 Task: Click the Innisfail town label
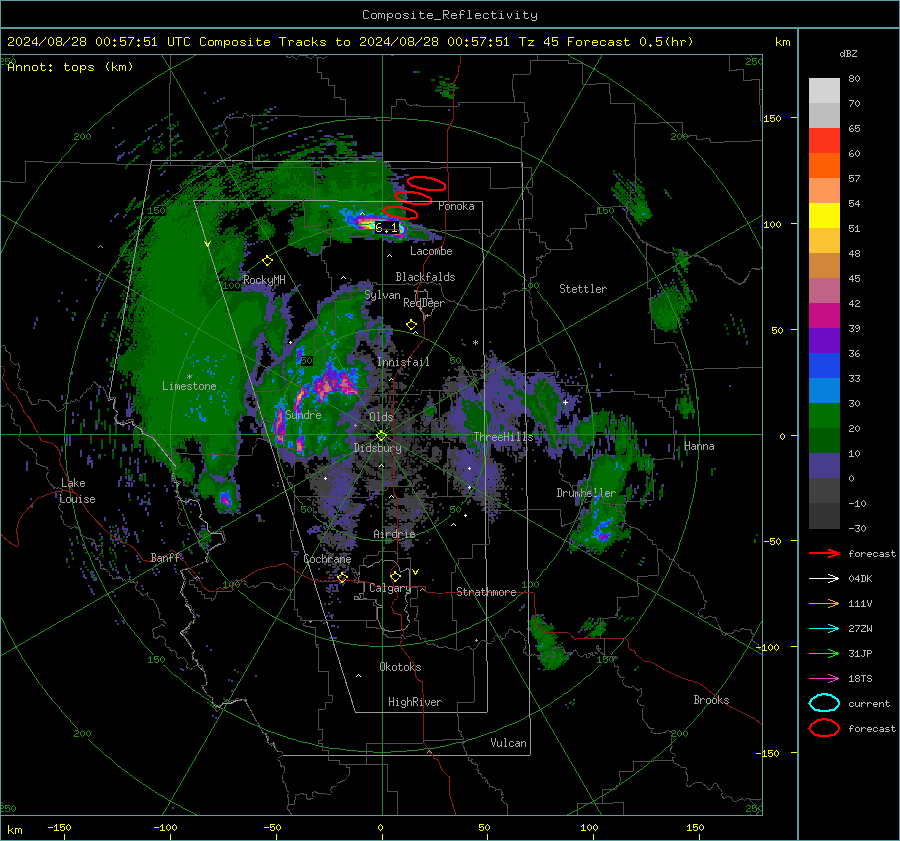[x=403, y=362]
